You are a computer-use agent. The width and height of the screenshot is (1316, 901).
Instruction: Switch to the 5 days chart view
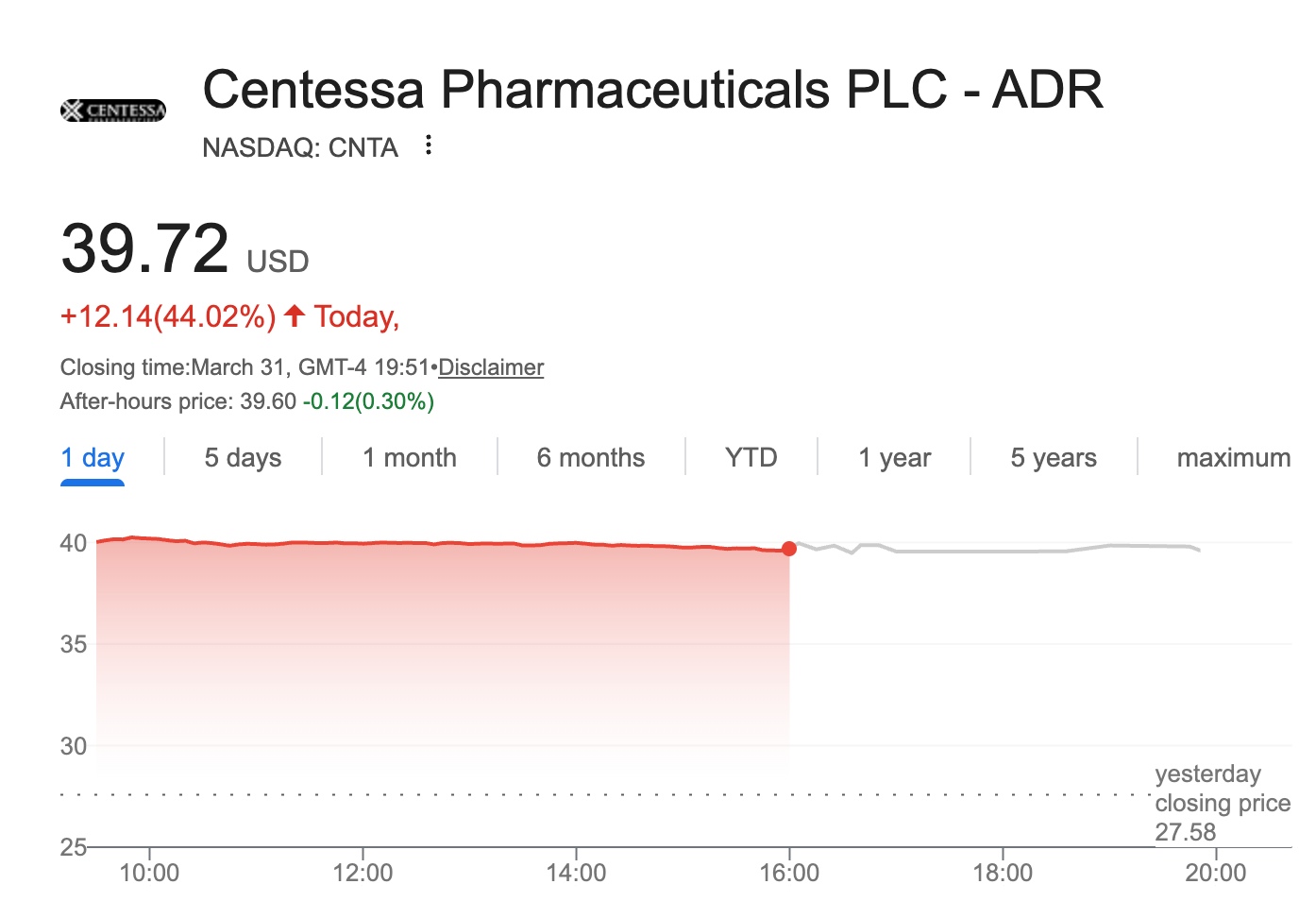242,457
